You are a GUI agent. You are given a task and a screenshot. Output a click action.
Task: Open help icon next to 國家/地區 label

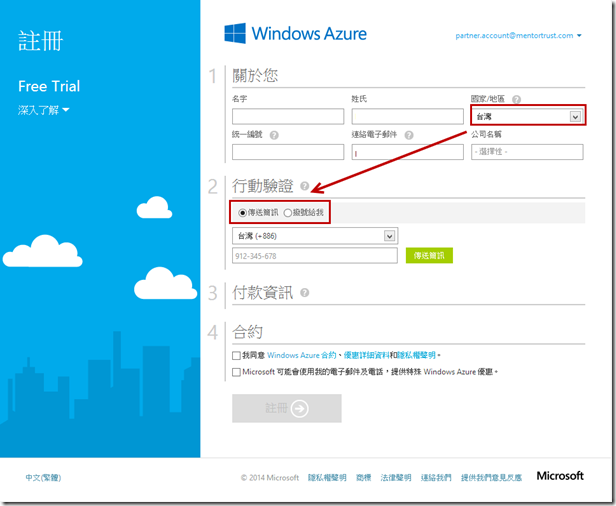[x=517, y=99]
